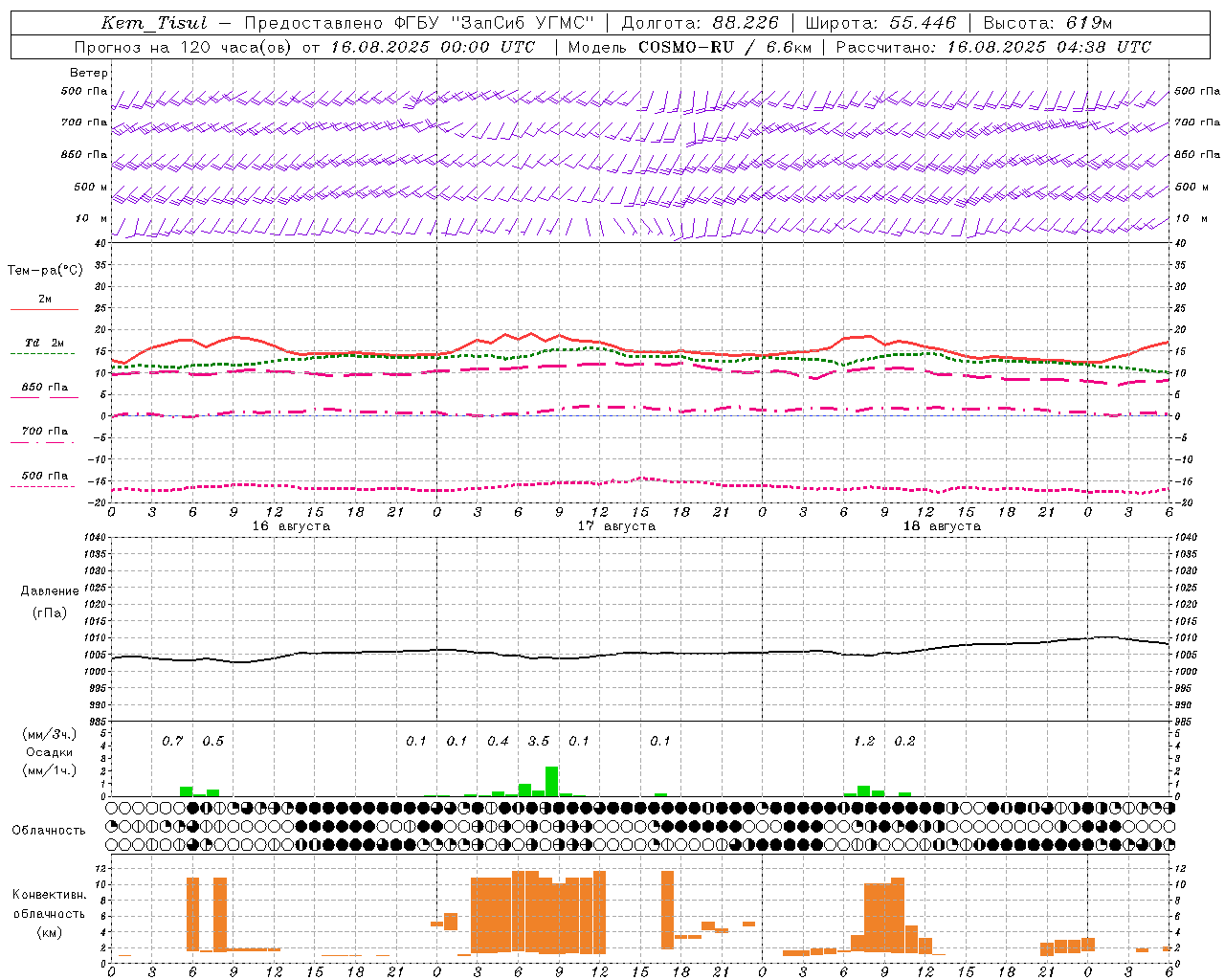1225x980 pixels.
Task: Click the 'Давление' pressure label
Action: (x=50, y=591)
